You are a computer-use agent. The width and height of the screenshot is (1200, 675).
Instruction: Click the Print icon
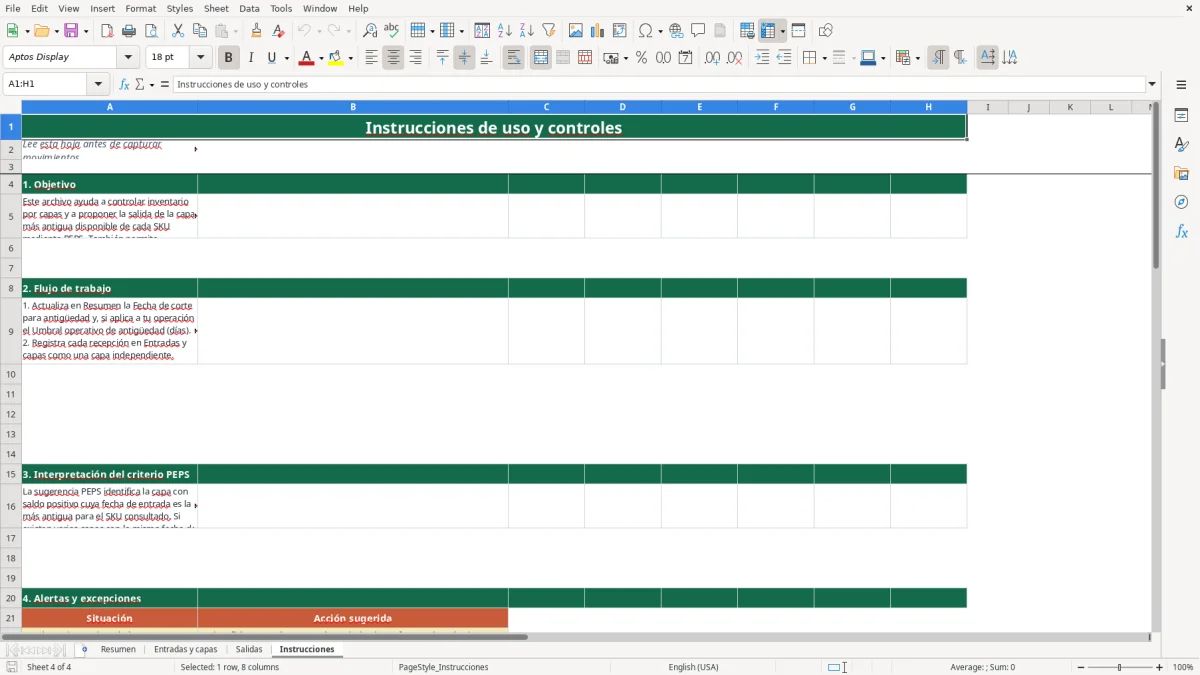129,31
